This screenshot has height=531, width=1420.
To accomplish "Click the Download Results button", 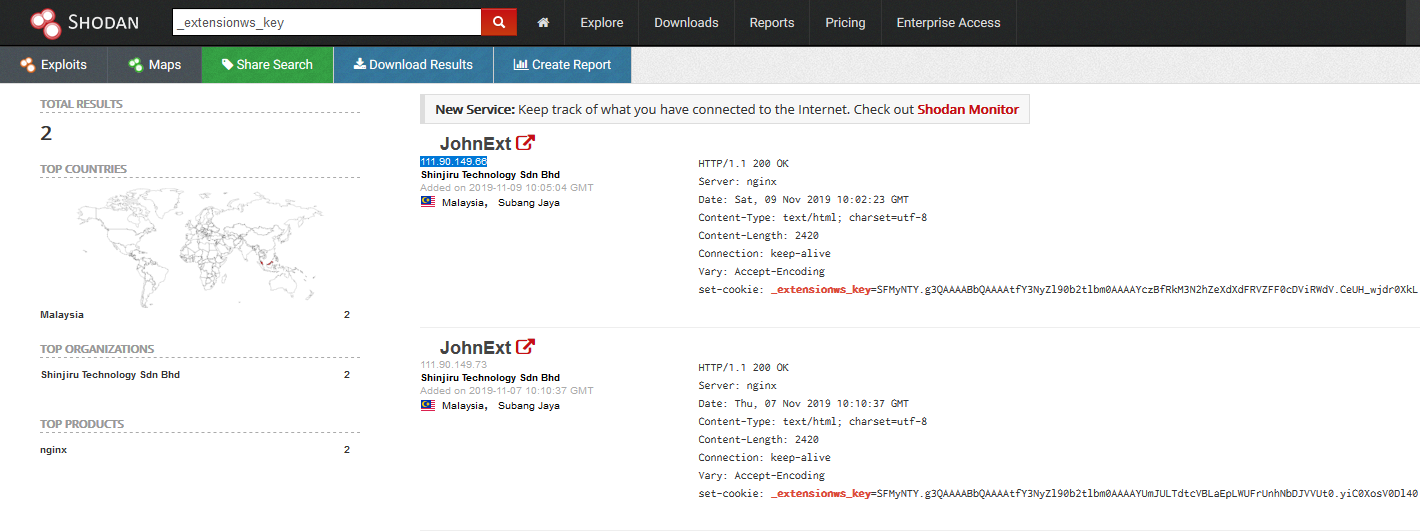I will 413,64.
